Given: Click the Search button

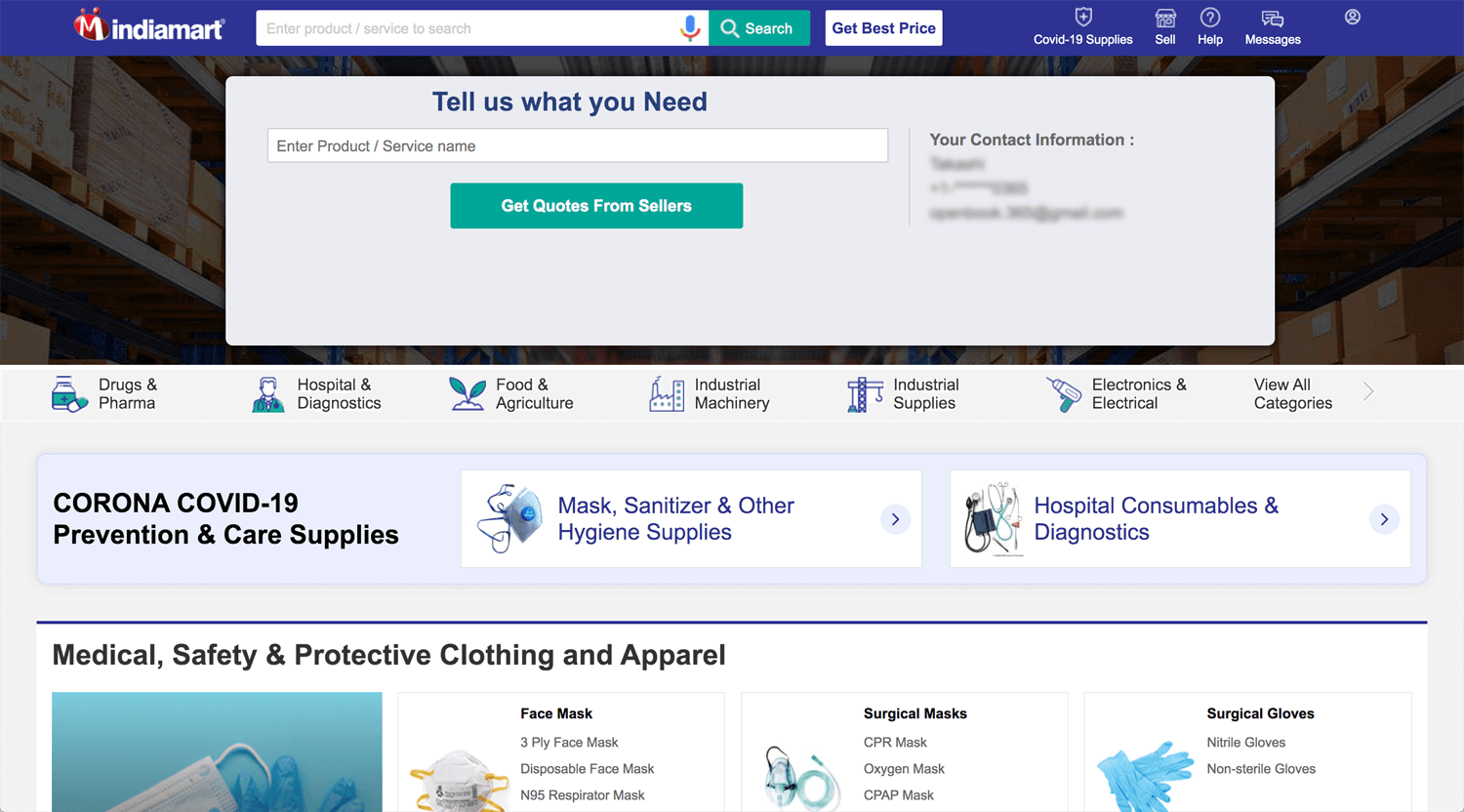Looking at the screenshot, I should (x=759, y=28).
